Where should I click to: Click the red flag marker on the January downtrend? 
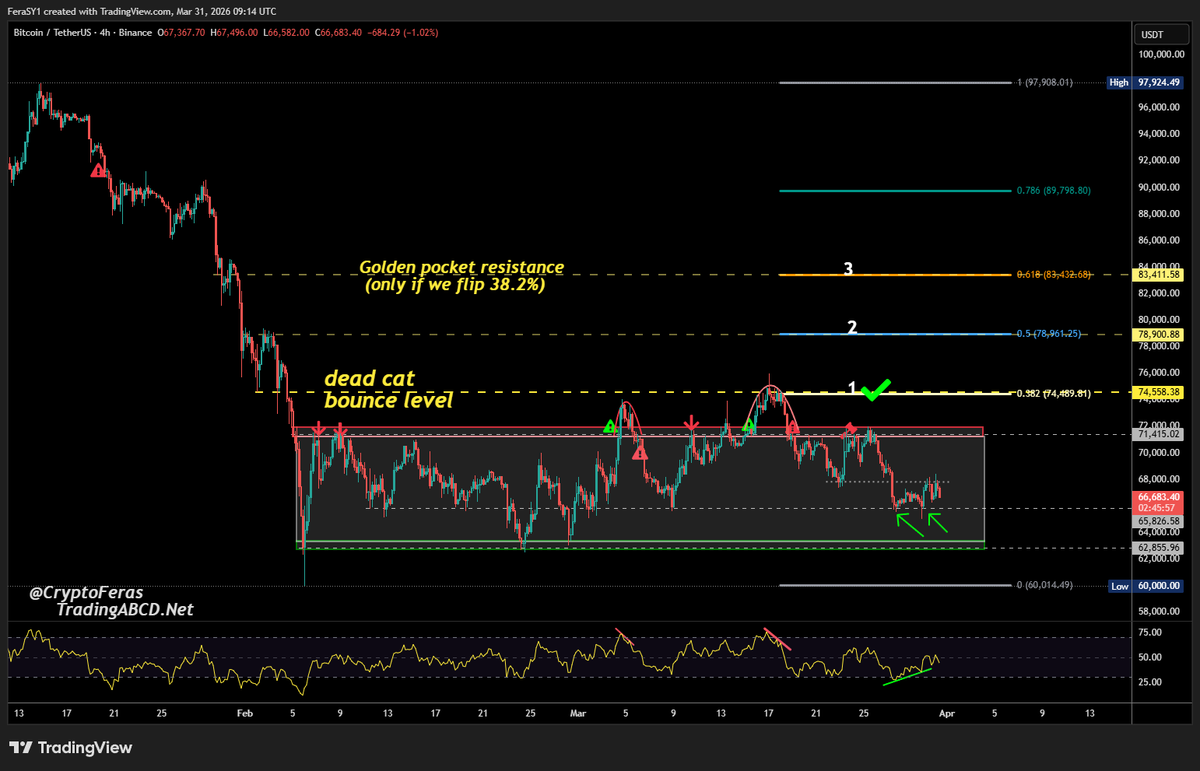pos(98,172)
